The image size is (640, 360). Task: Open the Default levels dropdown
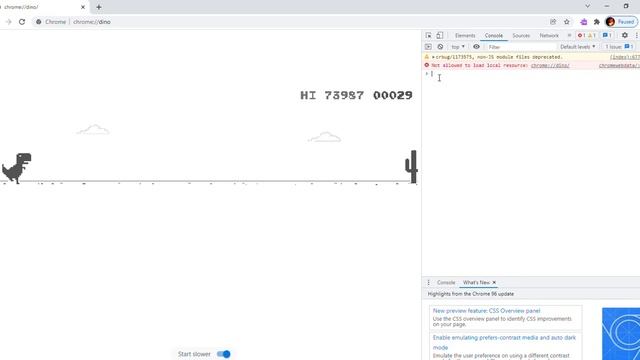tap(577, 47)
